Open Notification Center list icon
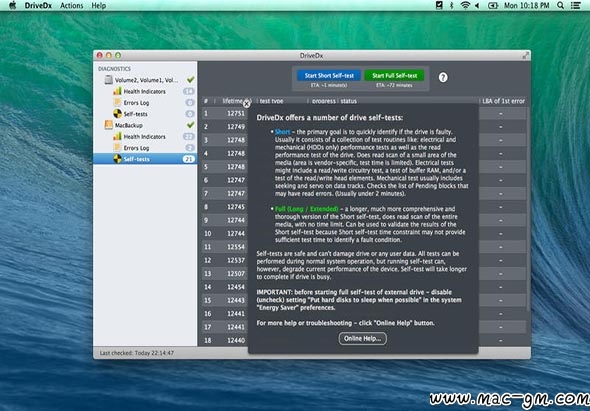The image size is (590, 411). click(x=575, y=5)
